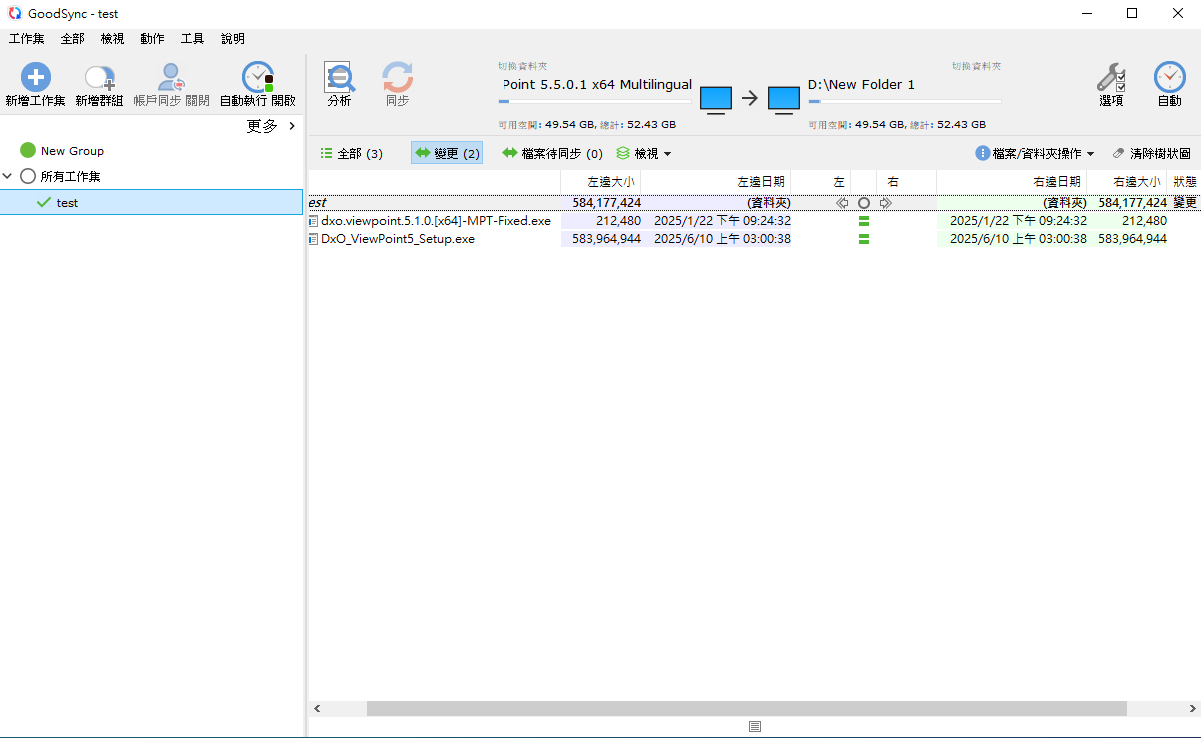This screenshot has width=1201, height=738.
Task: Set left-pointing arrow in folder row
Action: pos(842,203)
